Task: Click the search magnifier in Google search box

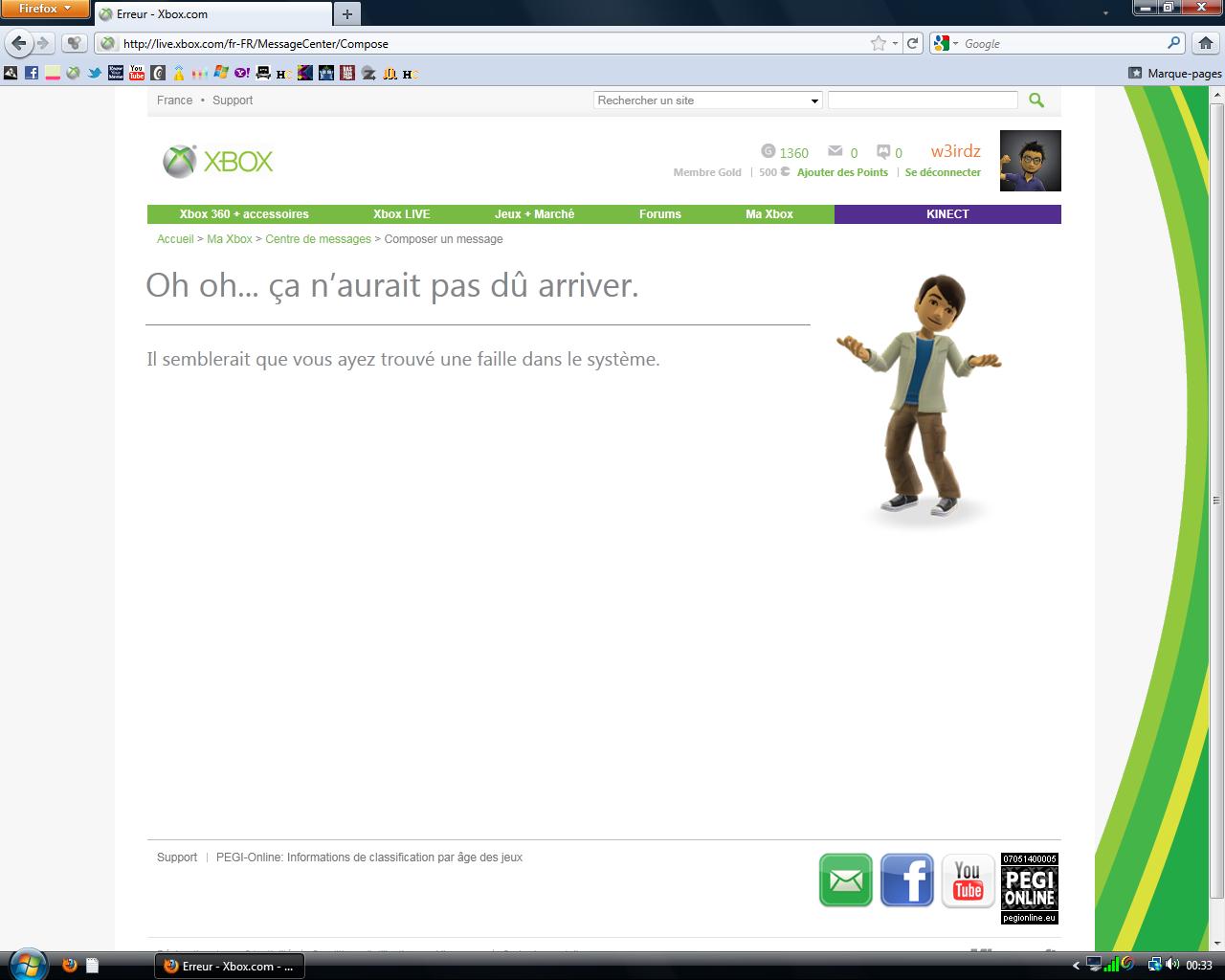Action: tap(1173, 43)
